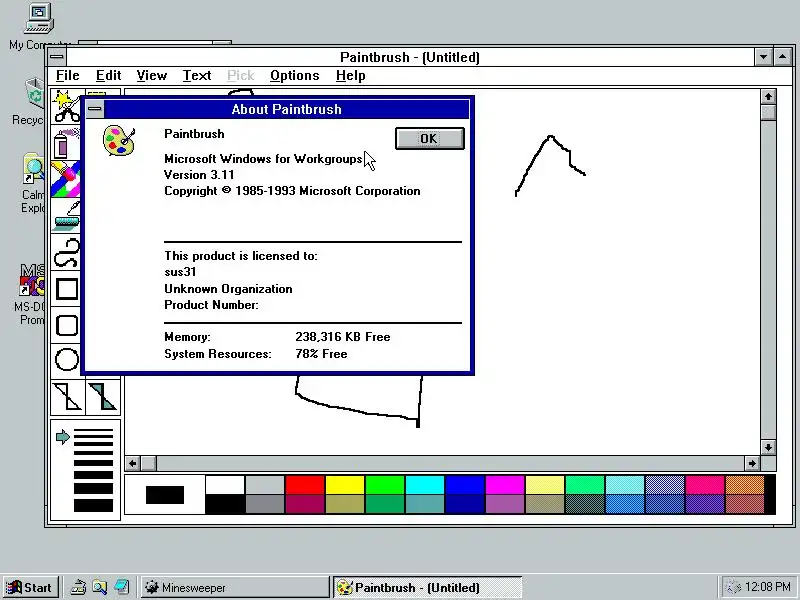Pick the dark maroon swatch under red

click(x=305, y=504)
